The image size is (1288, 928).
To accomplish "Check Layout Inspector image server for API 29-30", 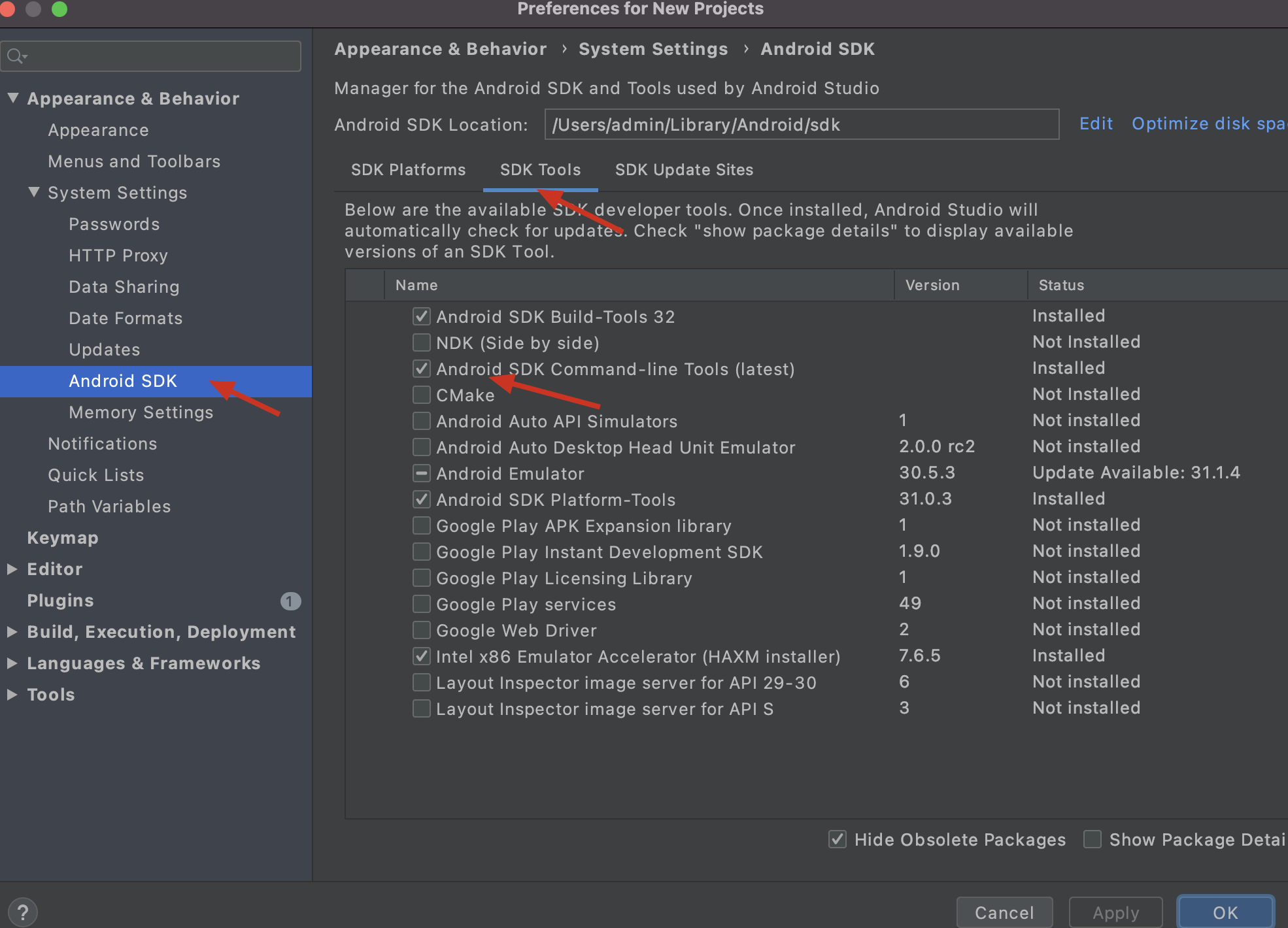I will point(422,683).
